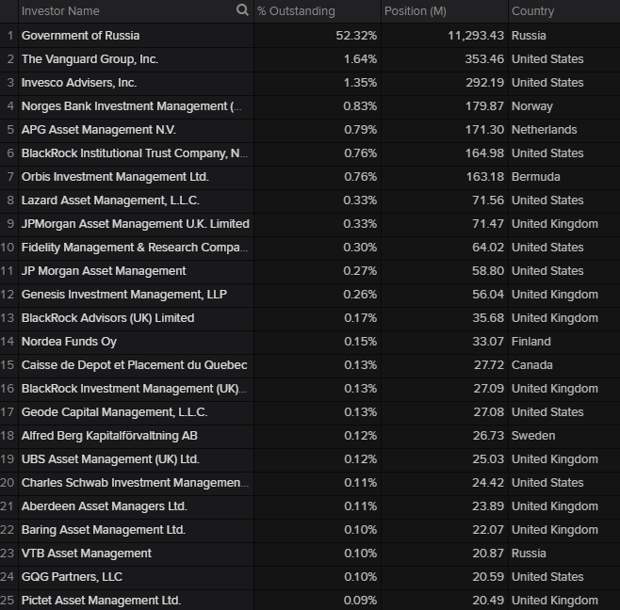Click the 1.64% outstanding cell
The width and height of the screenshot is (620, 610).
point(360,59)
